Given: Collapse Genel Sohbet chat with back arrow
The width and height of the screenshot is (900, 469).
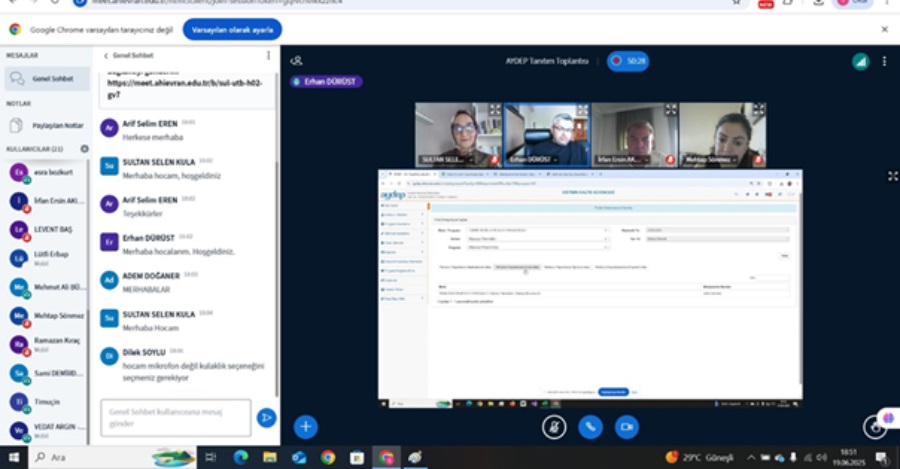Looking at the screenshot, I should (x=106, y=55).
